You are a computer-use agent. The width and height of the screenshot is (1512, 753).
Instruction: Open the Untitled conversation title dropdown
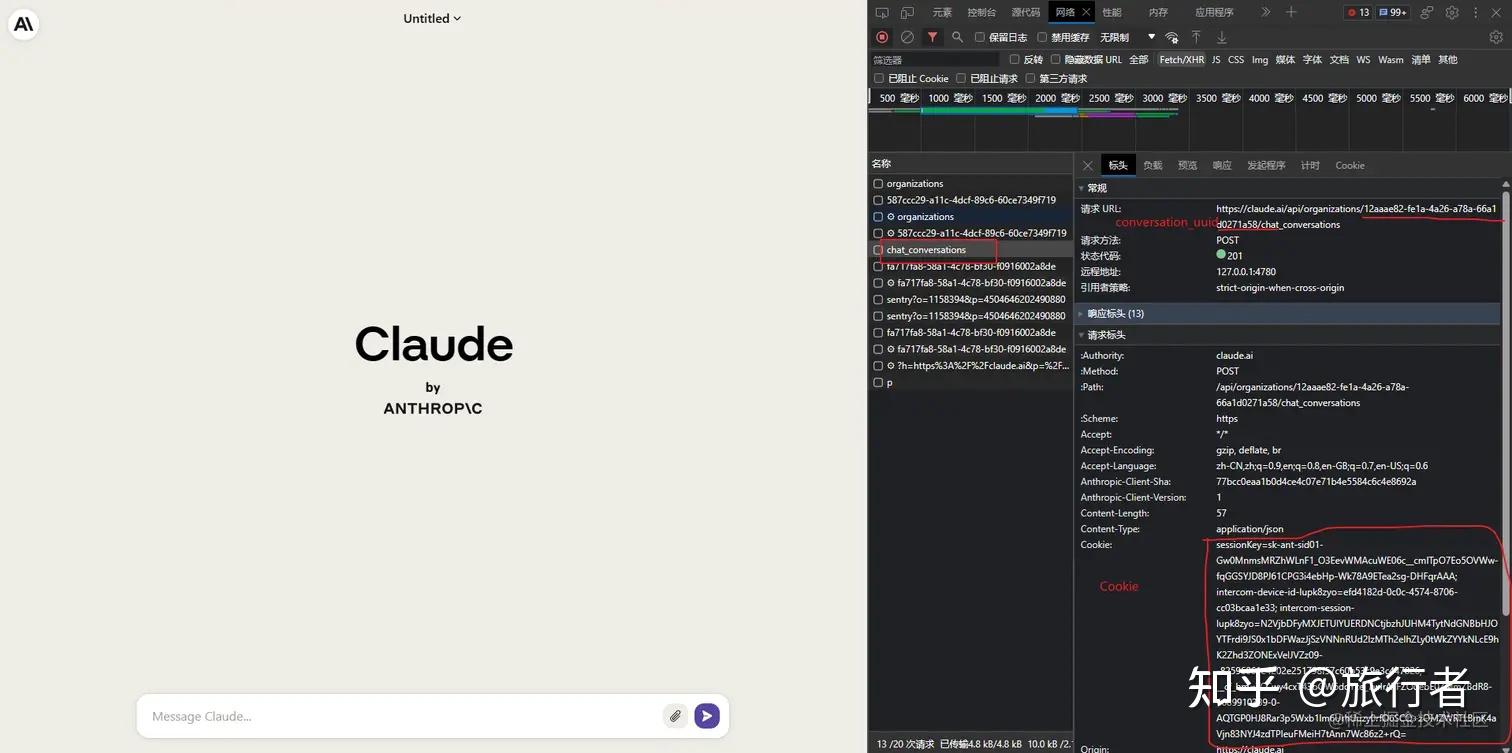pos(432,18)
